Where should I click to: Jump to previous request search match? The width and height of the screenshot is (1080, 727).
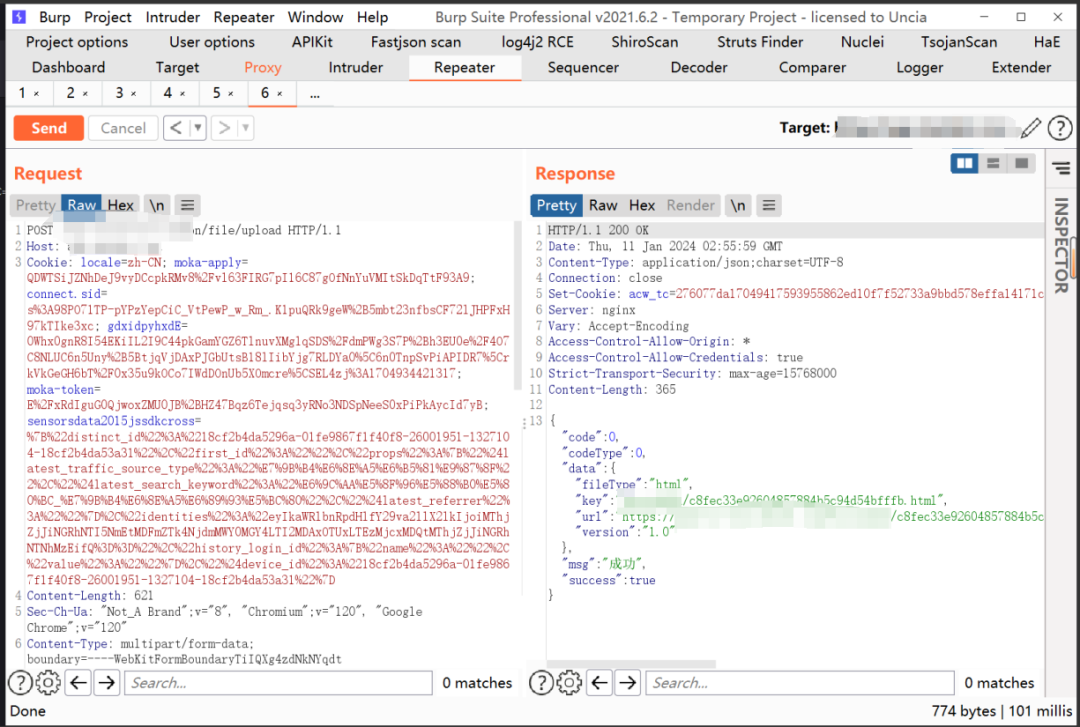point(79,683)
